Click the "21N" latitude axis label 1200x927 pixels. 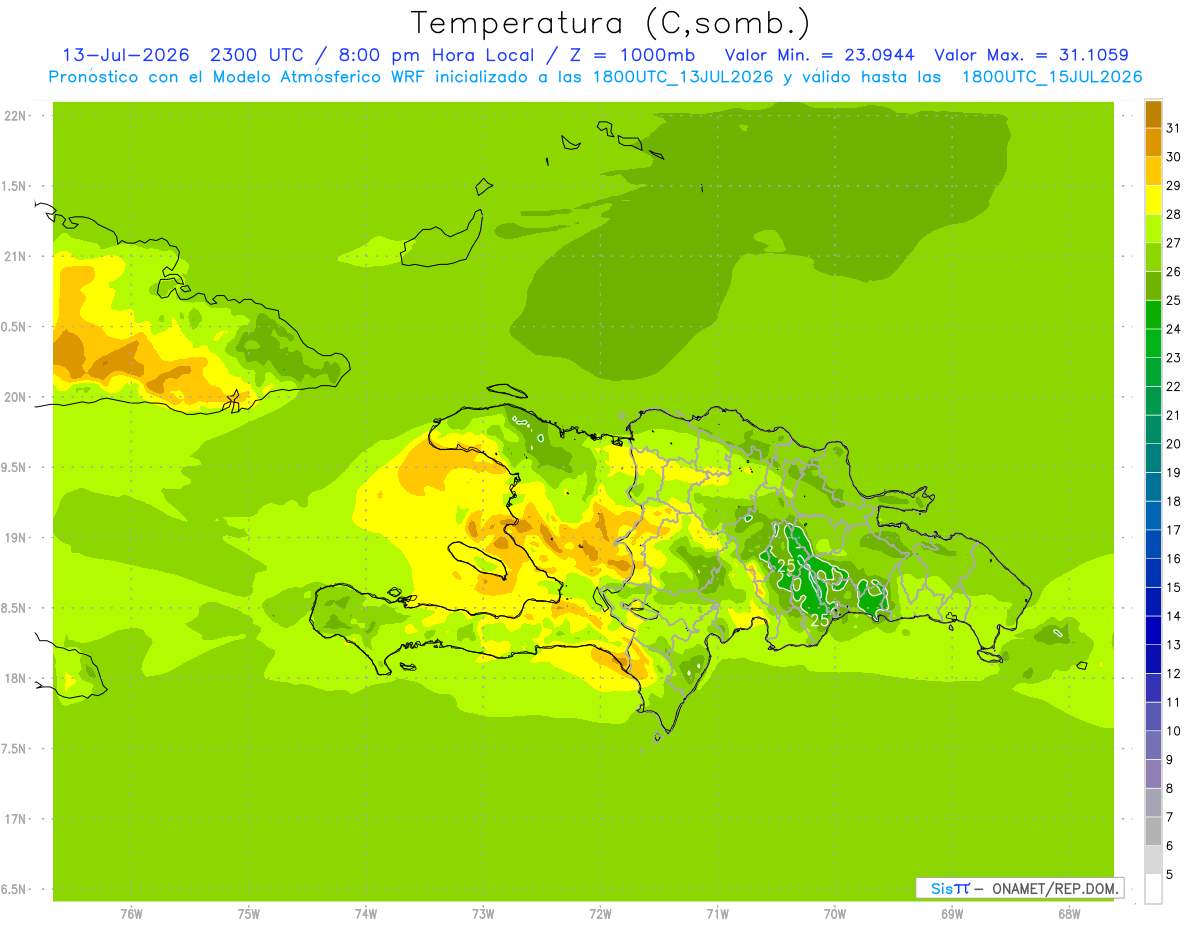[x=16, y=257]
